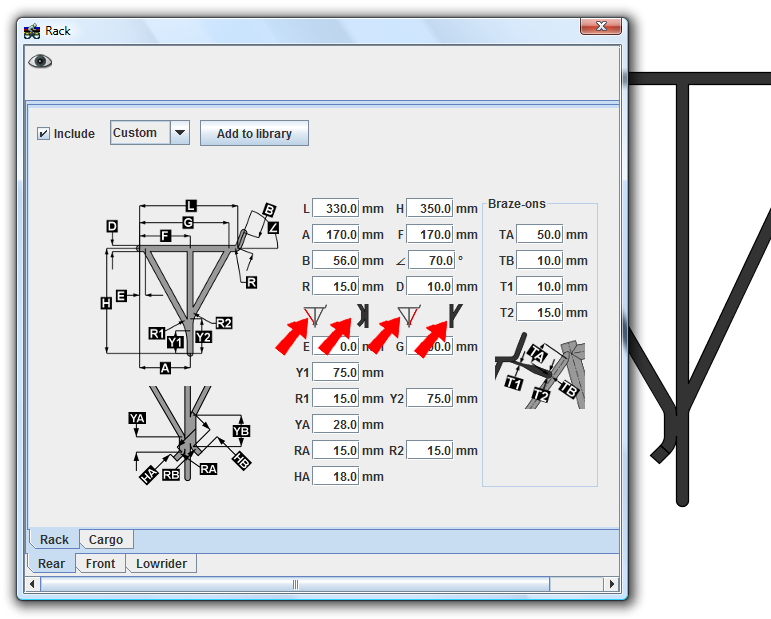Click the Braze-ons group label
Image resolution: width=771 pixels, height=619 pixels.
(516, 204)
